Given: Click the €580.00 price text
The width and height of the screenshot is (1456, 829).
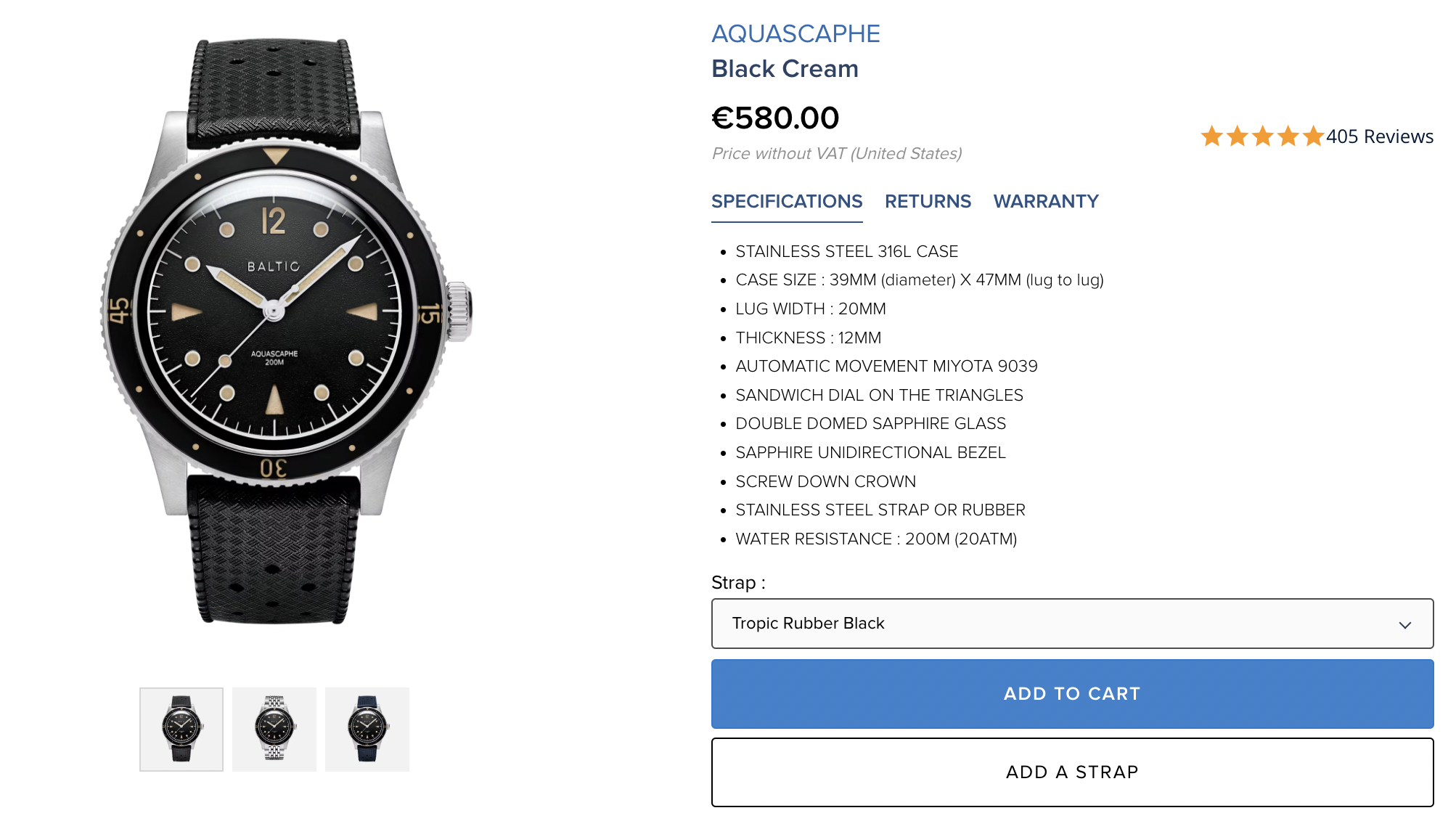Looking at the screenshot, I should click(x=775, y=118).
